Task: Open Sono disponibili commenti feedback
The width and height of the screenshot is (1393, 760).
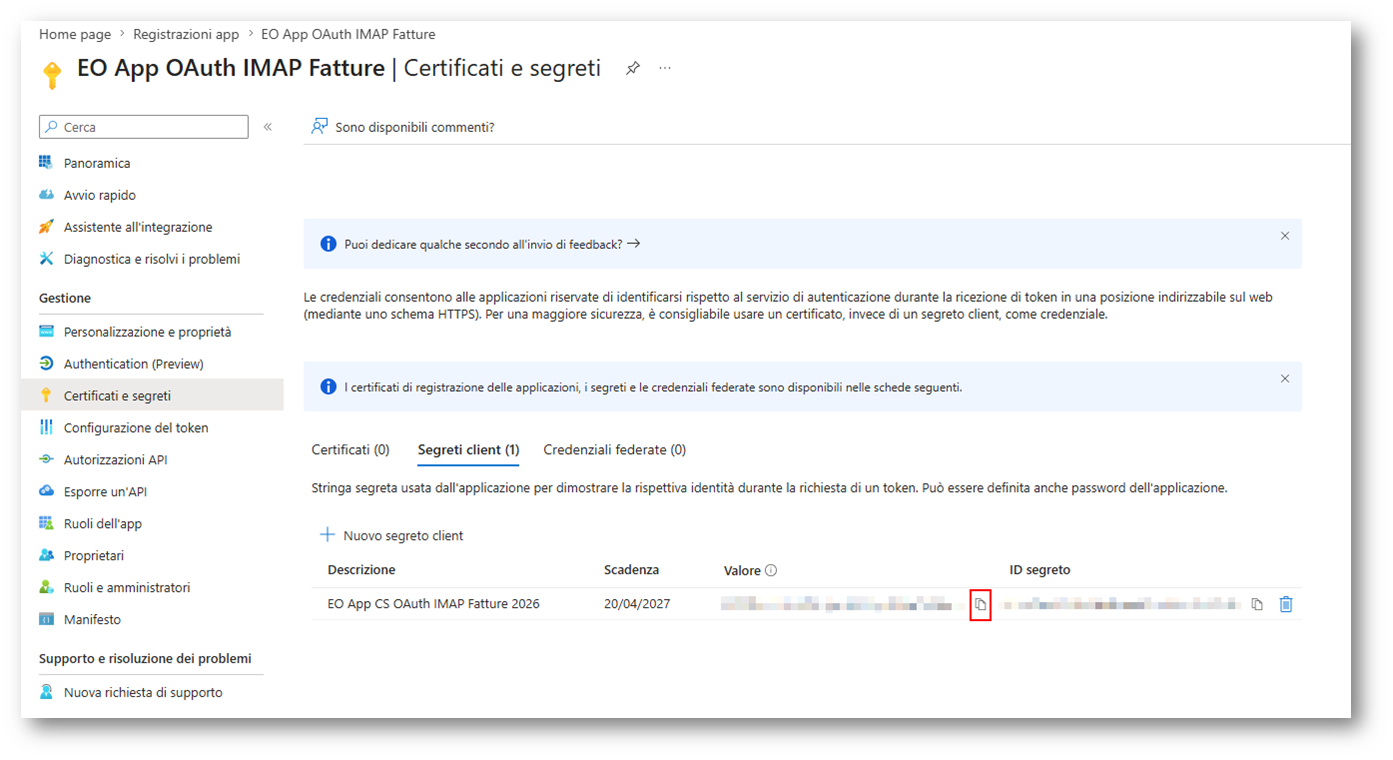Action: point(403,127)
